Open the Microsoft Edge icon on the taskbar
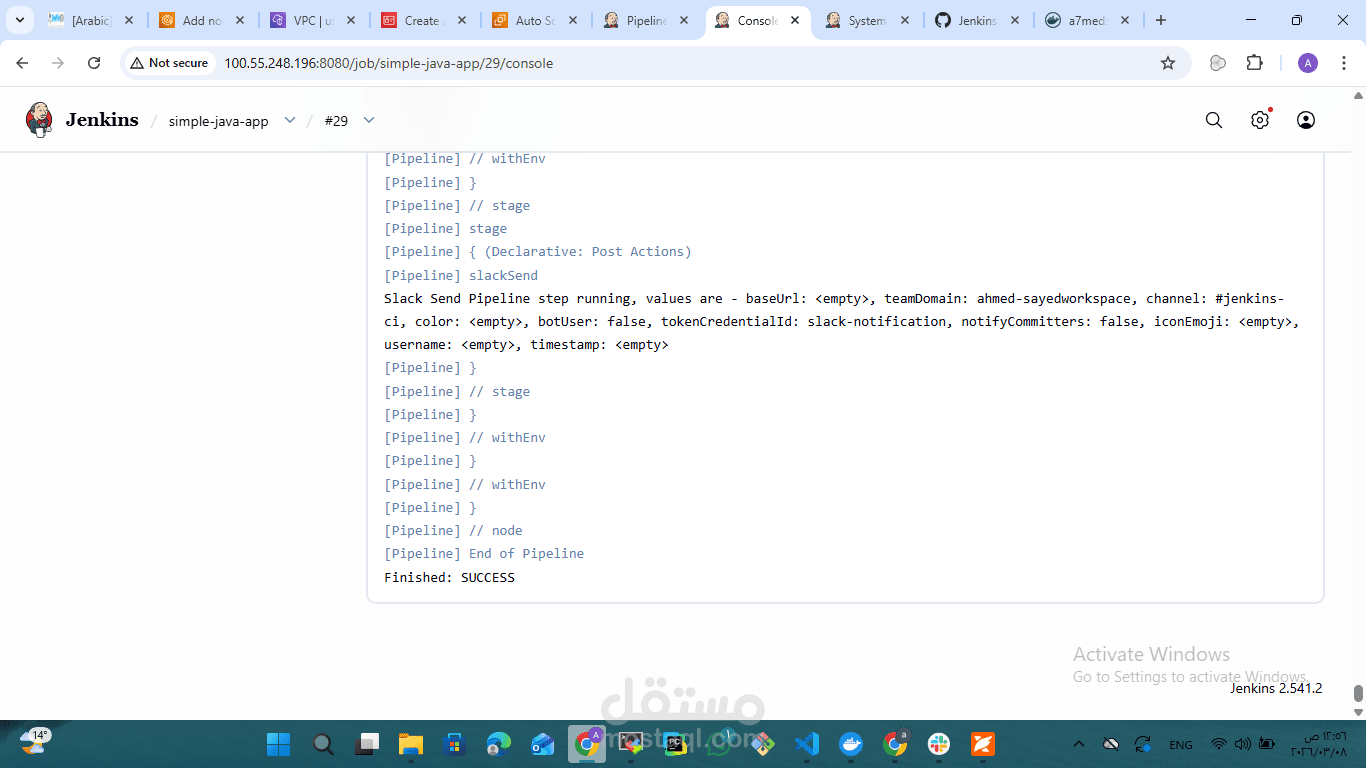This screenshot has height=768, width=1366. [x=499, y=744]
